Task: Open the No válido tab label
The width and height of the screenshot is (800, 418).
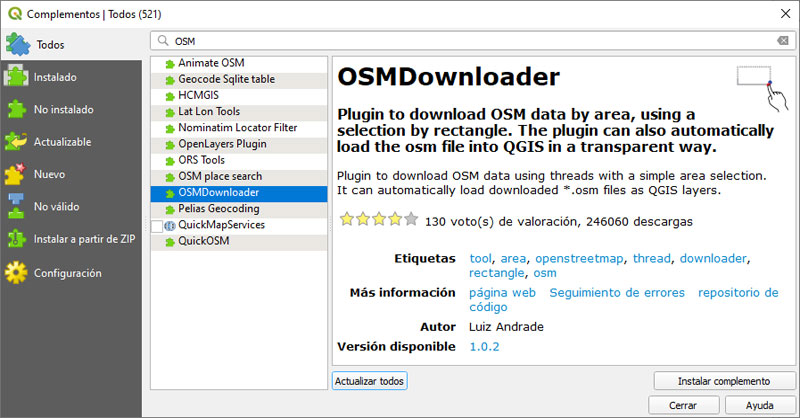Action: pos(57,207)
